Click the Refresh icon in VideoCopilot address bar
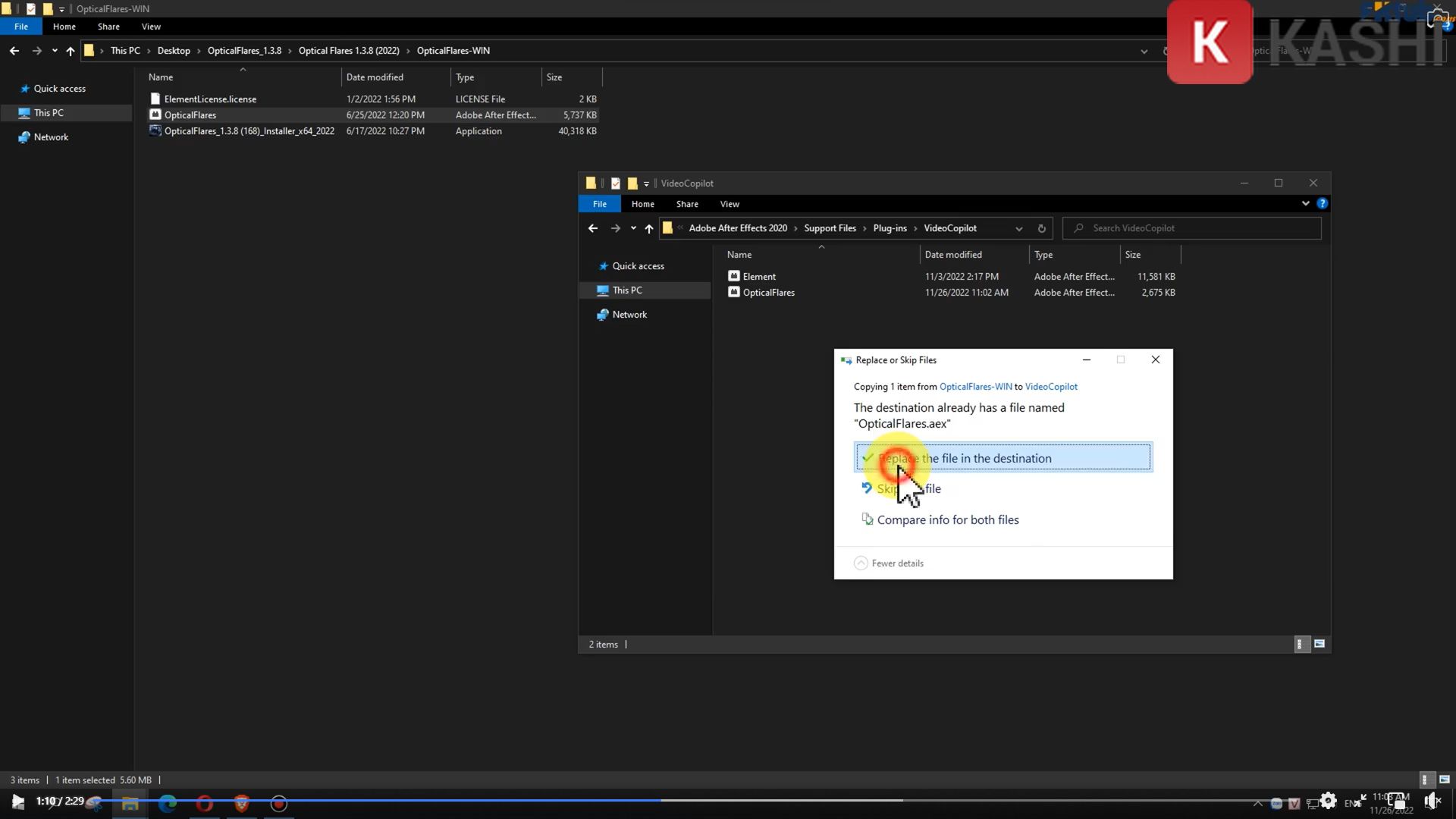The width and height of the screenshot is (1456, 819). pyautogui.click(x=1041, y=228)
